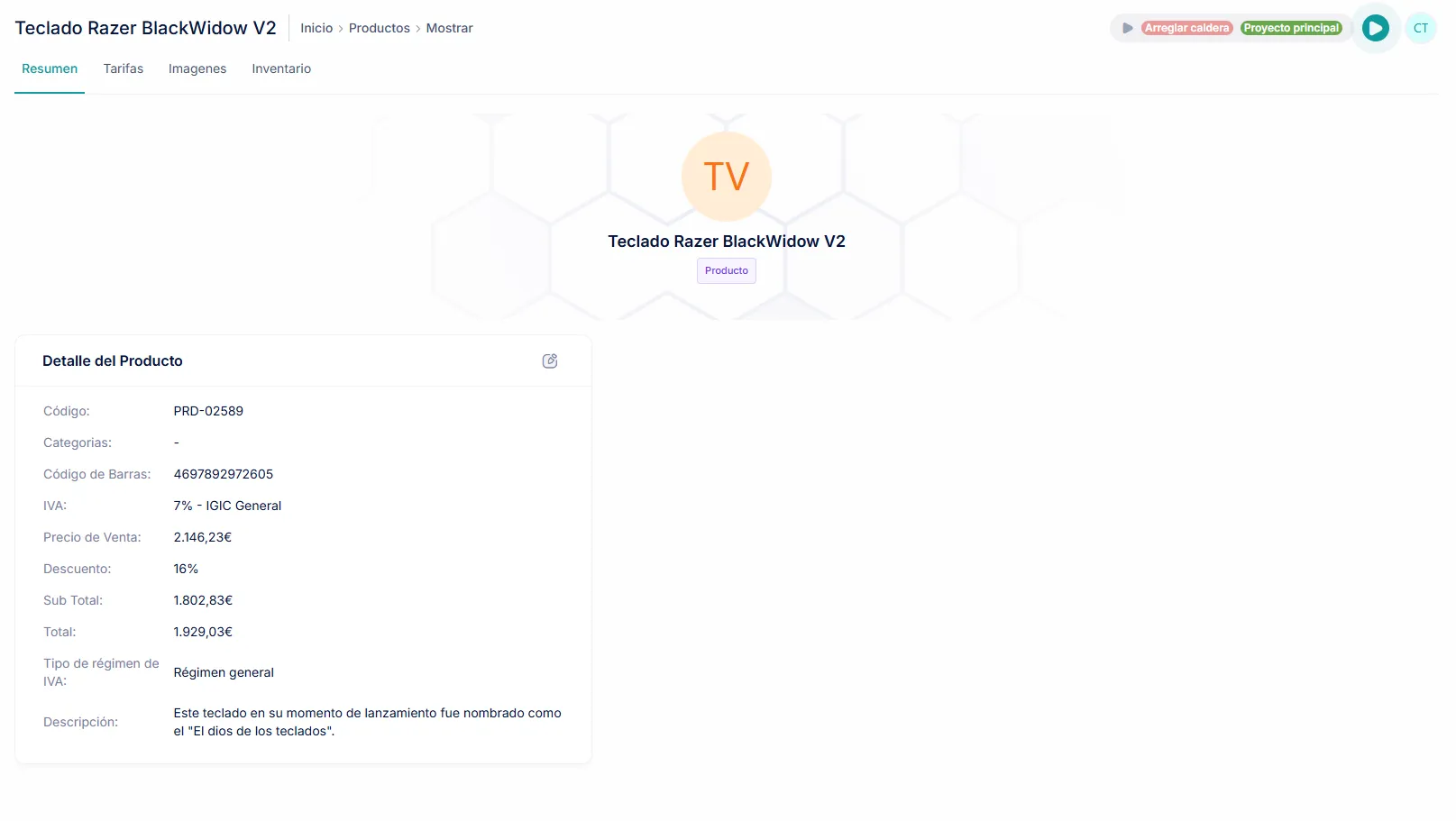Click the product code PRD-02589

click(x=208, y=411)
